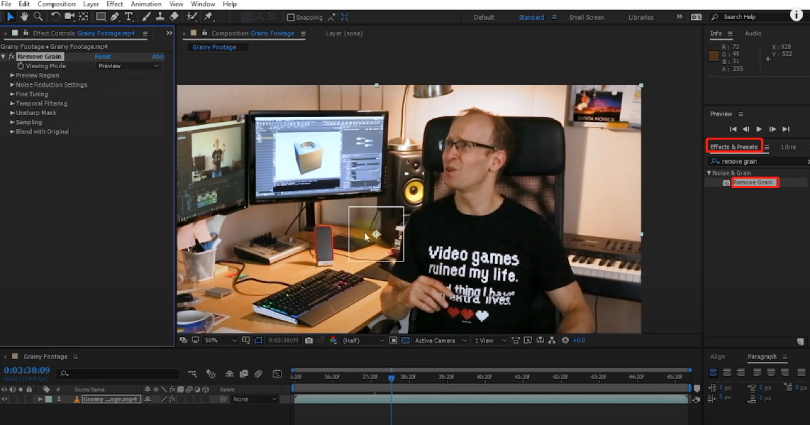The image size is (810, 425).
Task: Select the Pen tool
Action: point(116,17)
